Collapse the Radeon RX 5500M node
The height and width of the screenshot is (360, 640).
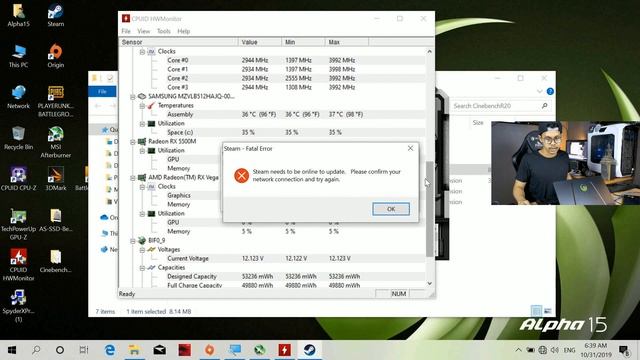coord(133,142)
